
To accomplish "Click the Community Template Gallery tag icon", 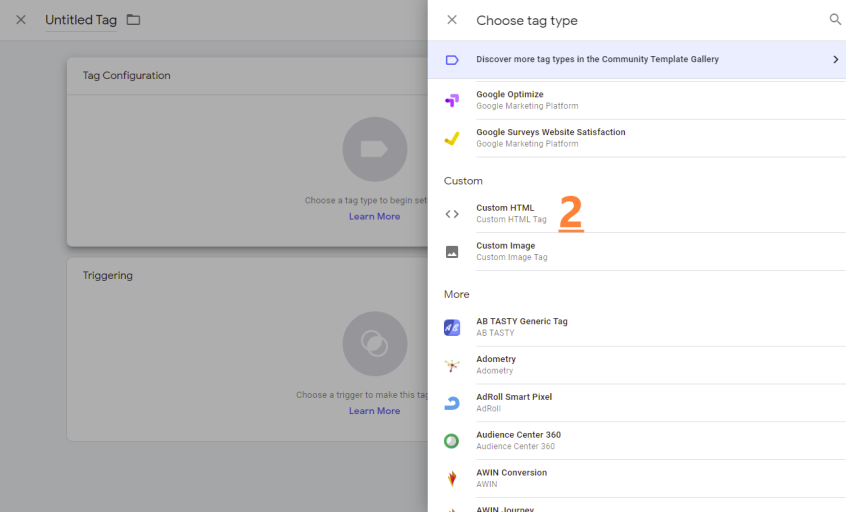I will 452,60.
